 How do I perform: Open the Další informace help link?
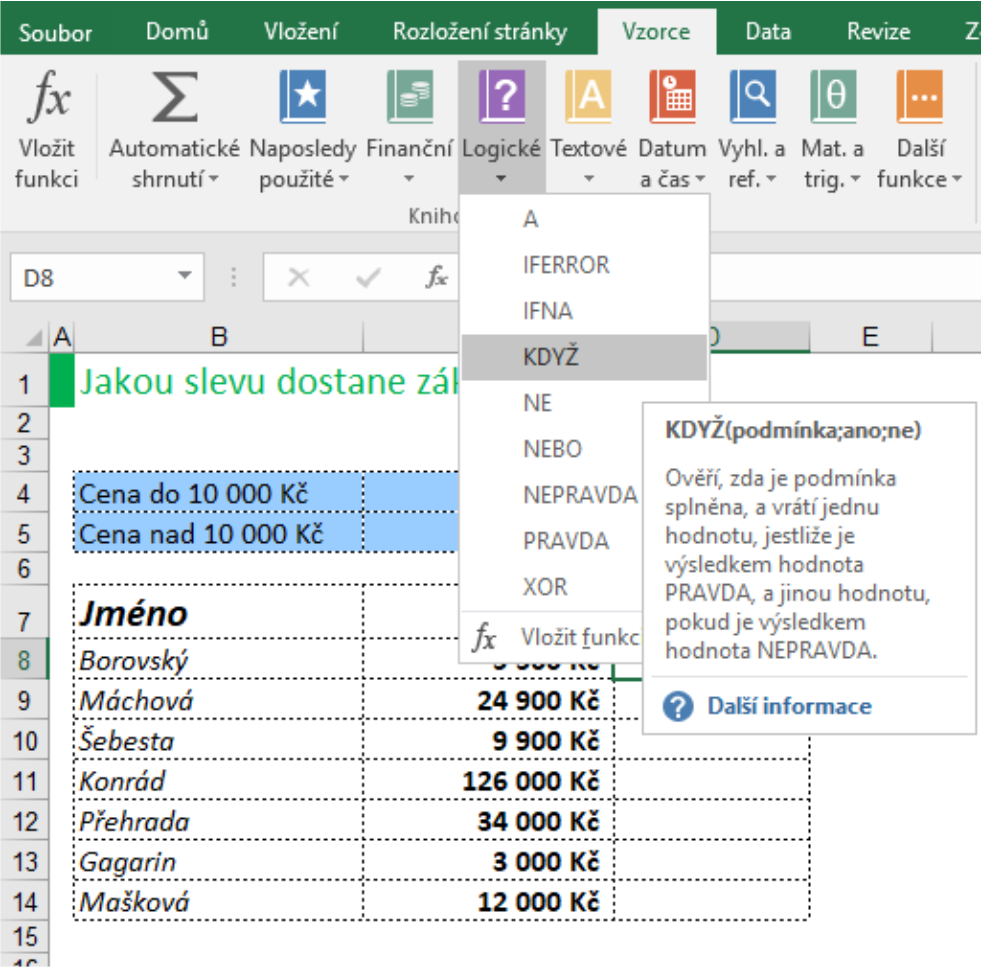(x=788, y=706)
